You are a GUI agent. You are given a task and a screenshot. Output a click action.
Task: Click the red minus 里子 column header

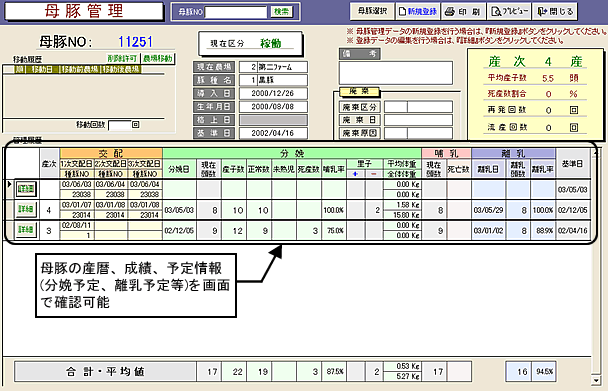pyautogui.click(x=374, y=174)
